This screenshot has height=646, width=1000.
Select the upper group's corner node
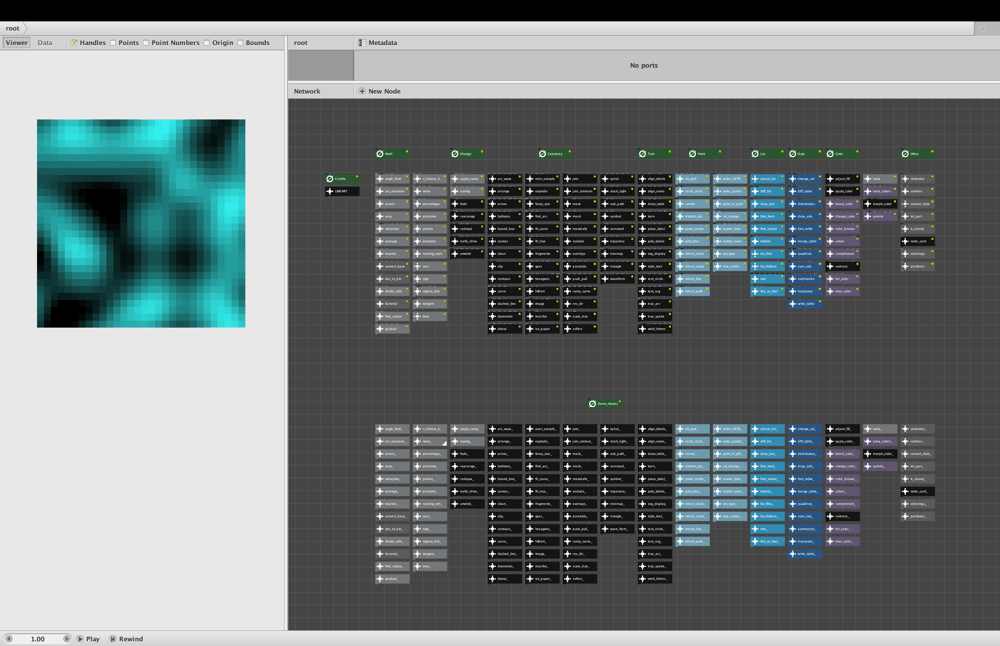pos(693,203)
